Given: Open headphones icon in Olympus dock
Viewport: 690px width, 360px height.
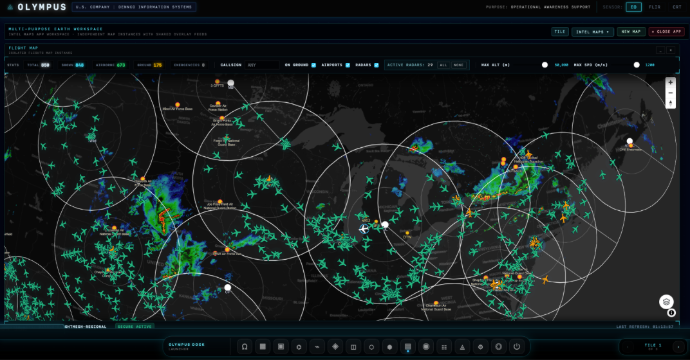Looking at the screenshot, I should pos(245,347).
